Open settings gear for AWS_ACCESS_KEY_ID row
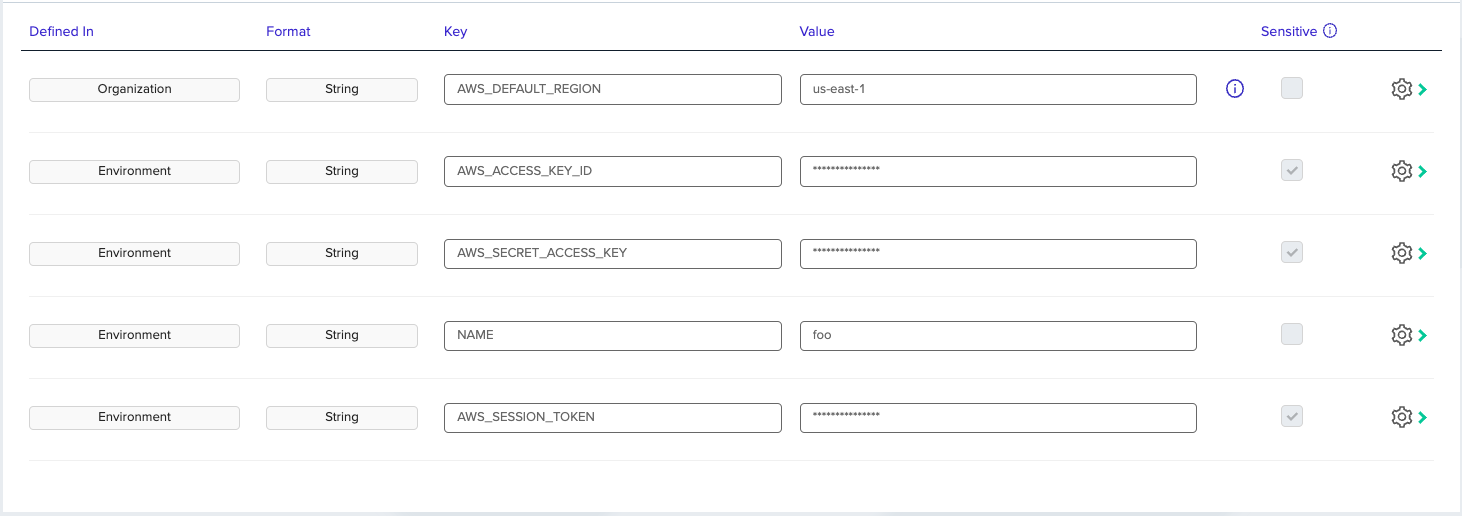The height and width of the screenshot is (516, 1462). click(x=1401, y=171)
